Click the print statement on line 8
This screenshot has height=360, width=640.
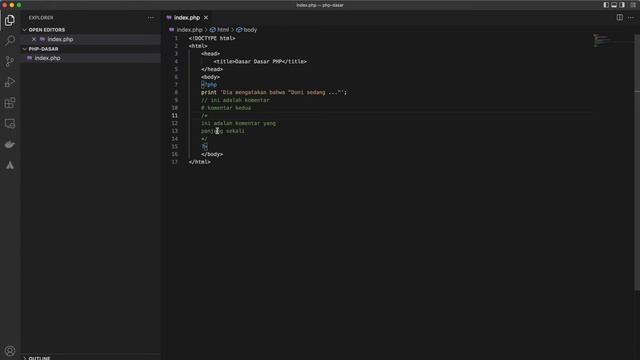click(x=273, y=93)
